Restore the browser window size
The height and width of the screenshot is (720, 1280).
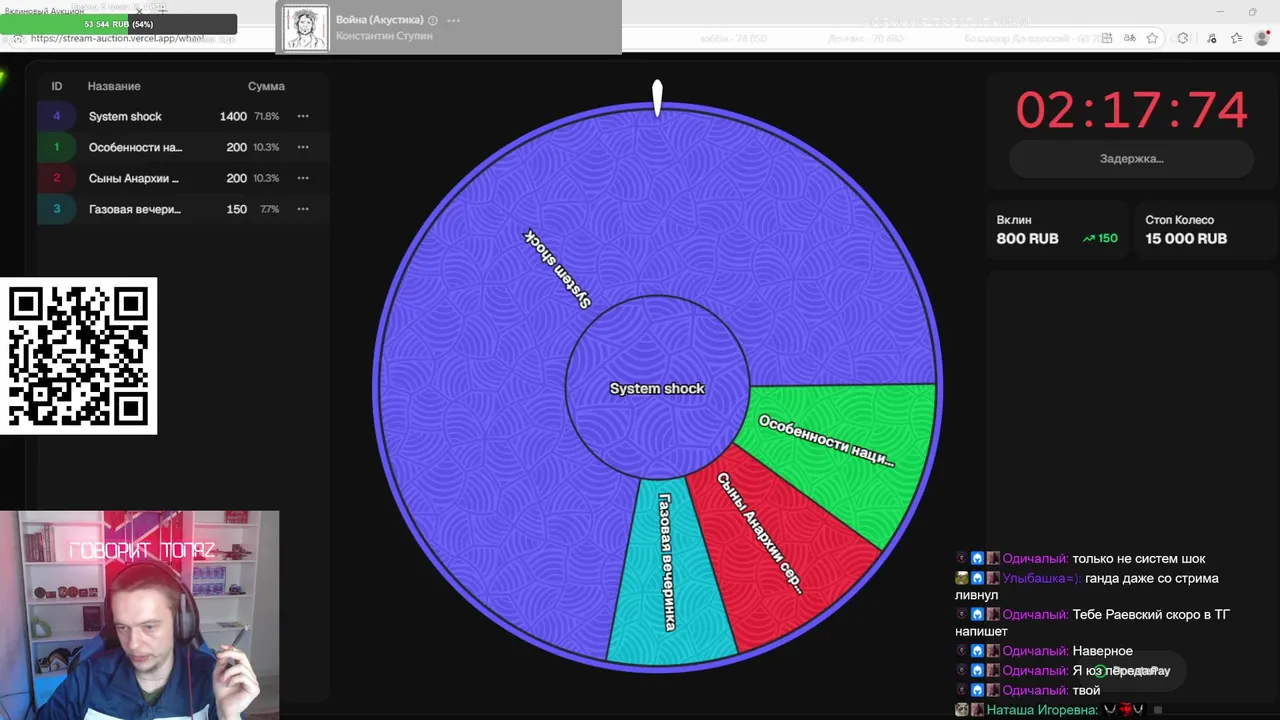pos(1252,12)
